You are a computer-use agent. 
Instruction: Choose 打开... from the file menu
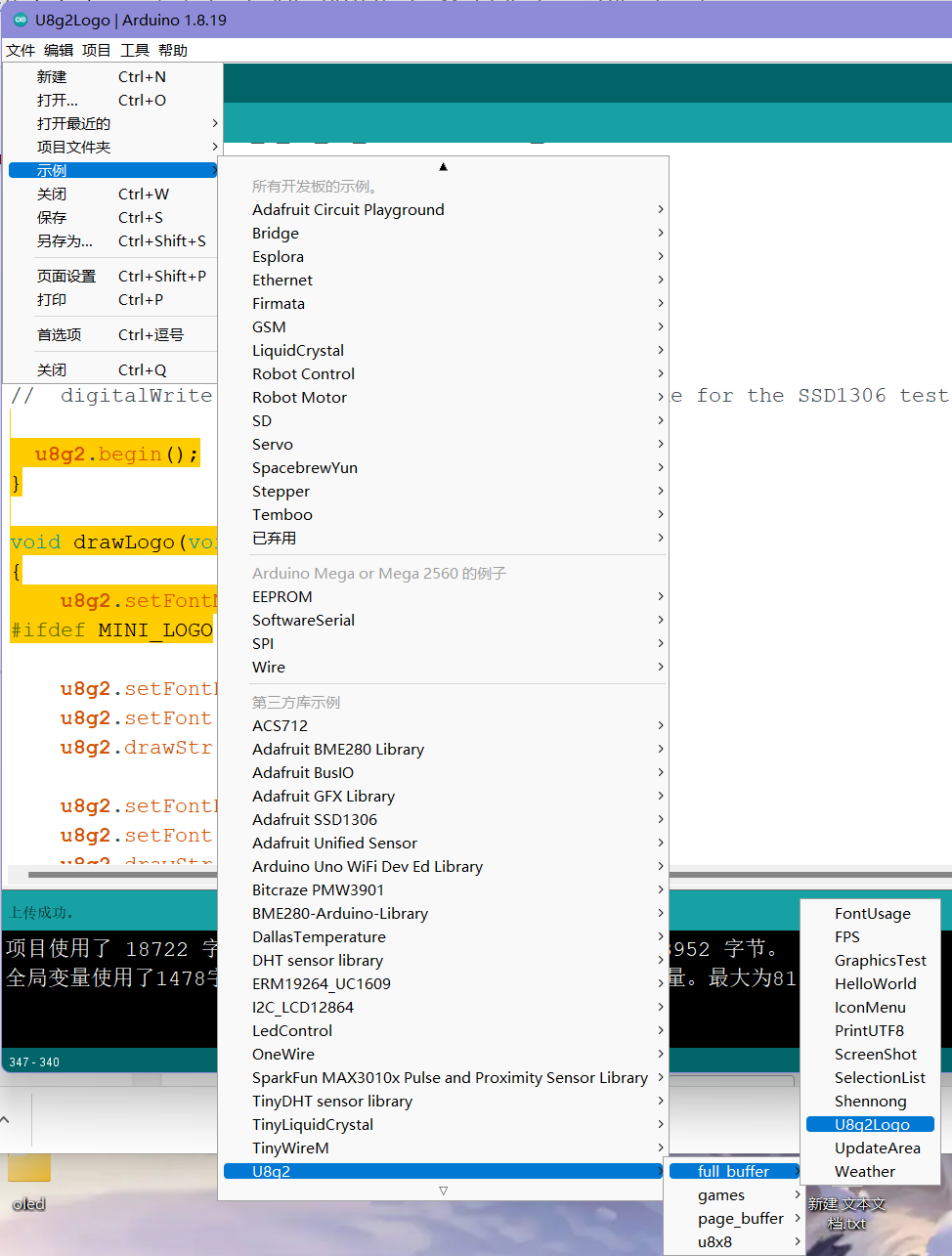pyautogui.click(x=113, y=100)
